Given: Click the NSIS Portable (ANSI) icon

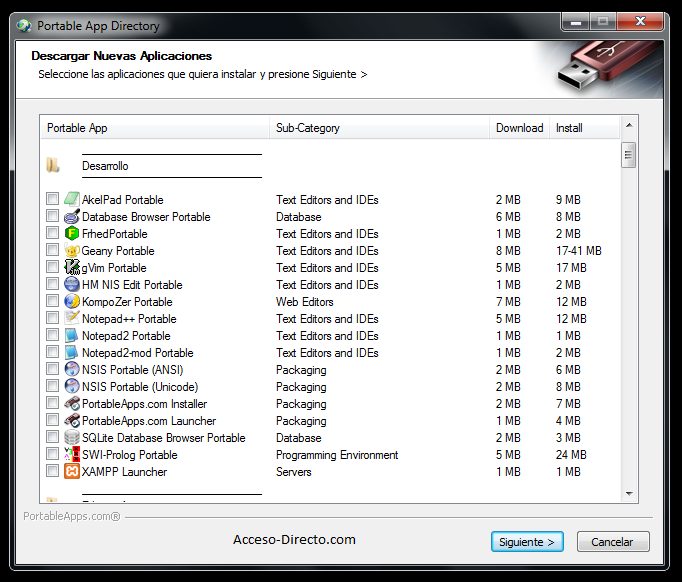Looking at the screenshot, I should 72,369.
